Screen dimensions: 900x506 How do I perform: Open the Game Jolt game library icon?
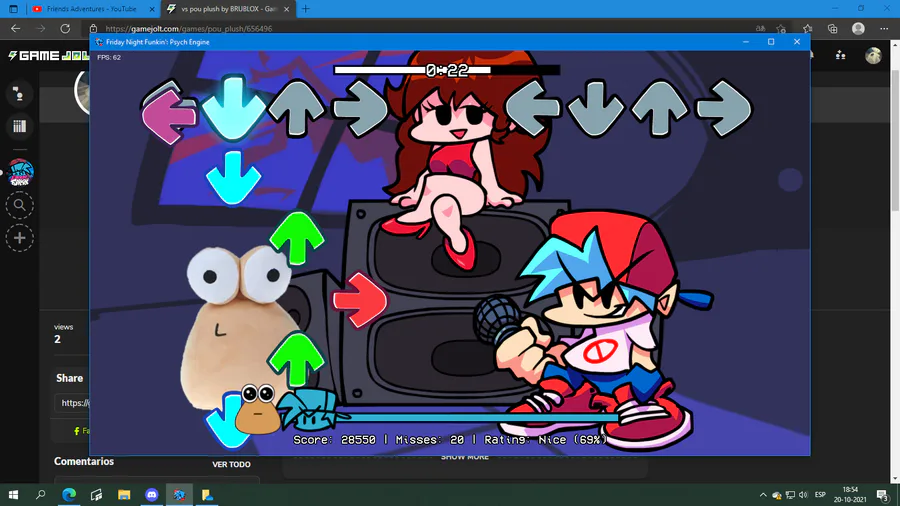19,126
